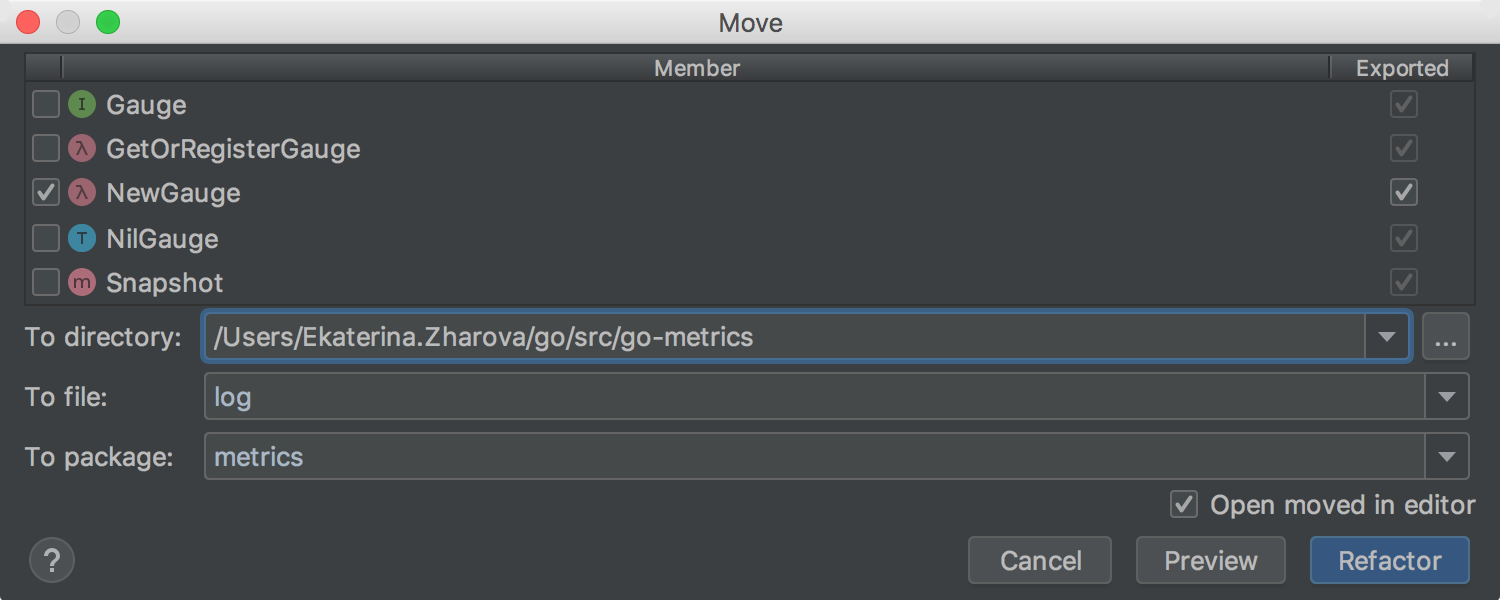This screenshot has width=1500, height=600.
Task: Click the Cancel button
Action: point(1040,560)
